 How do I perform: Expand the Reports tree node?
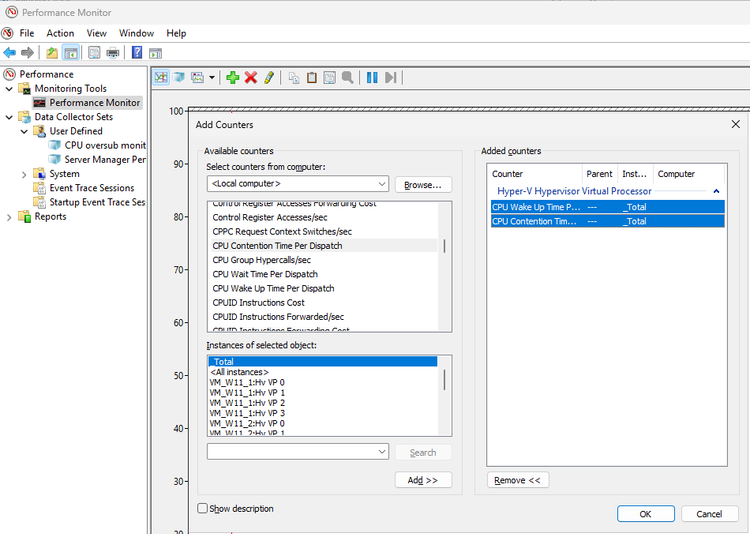[9, 217]
